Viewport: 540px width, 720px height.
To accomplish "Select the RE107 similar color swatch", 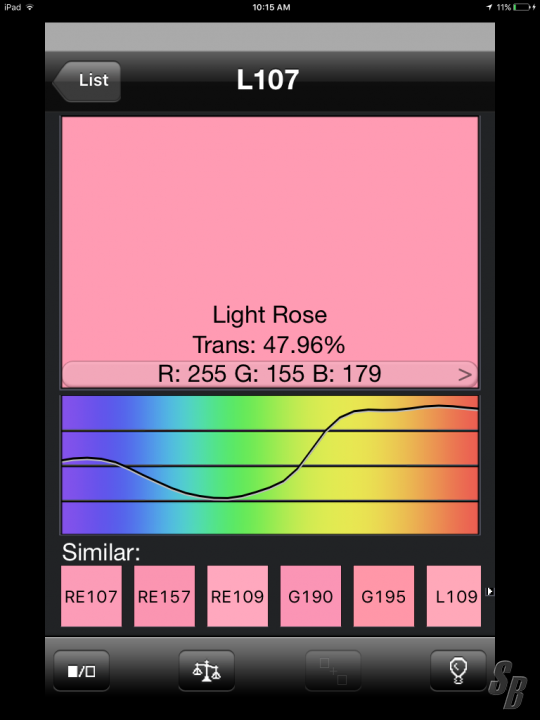I will (91, 596).
